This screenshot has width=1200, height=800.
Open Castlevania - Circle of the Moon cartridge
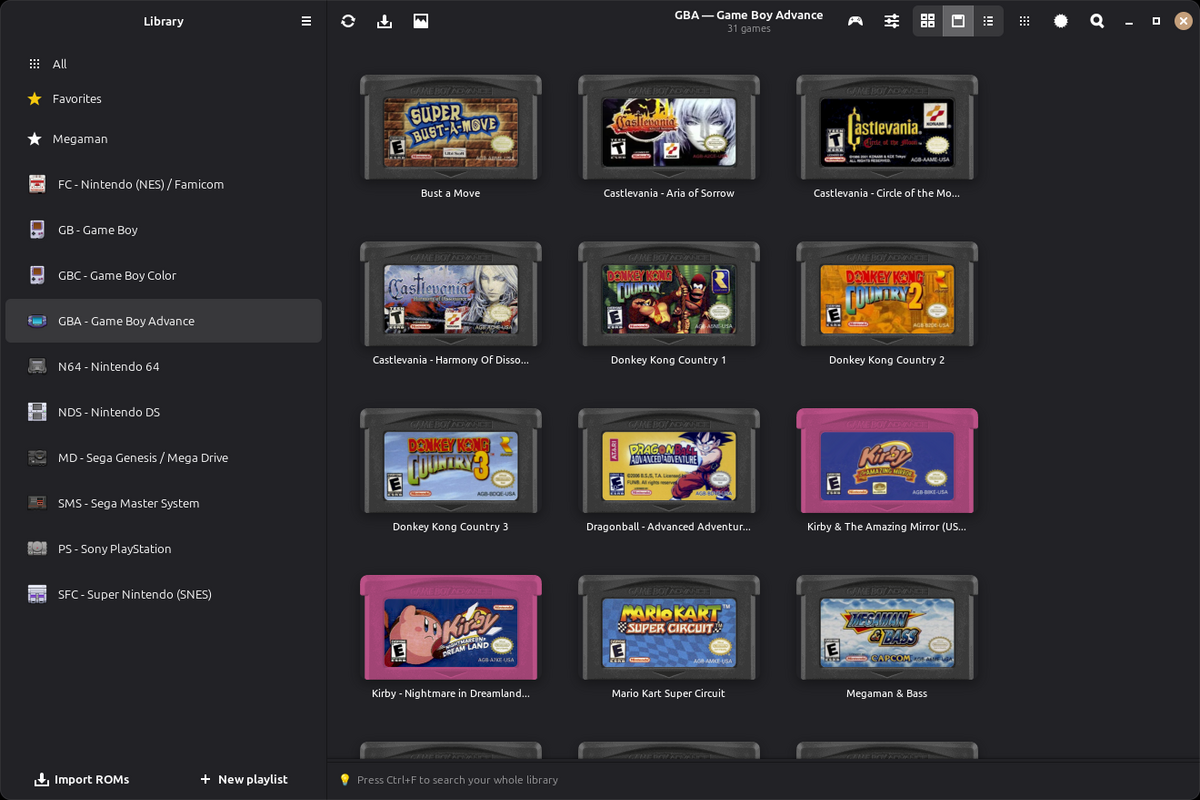[x=887, y=128]
